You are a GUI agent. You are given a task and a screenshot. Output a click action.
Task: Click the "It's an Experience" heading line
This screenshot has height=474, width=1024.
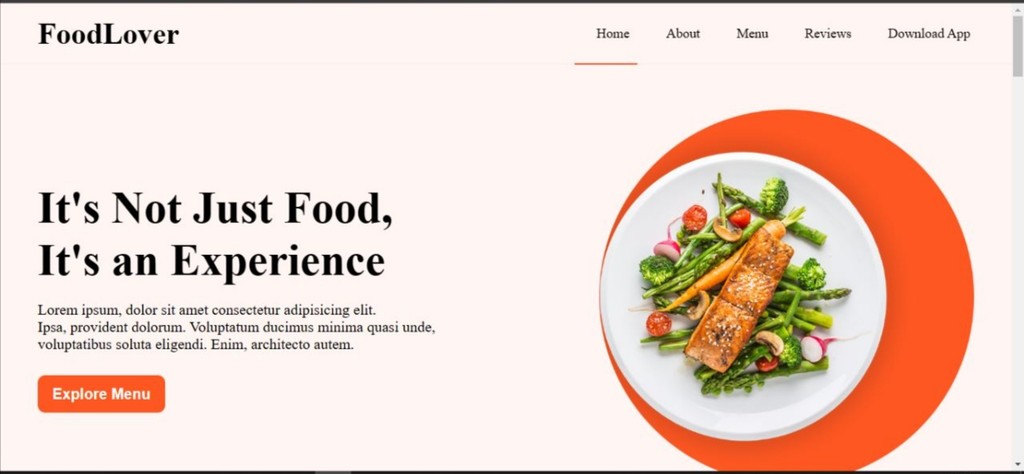coord(212,261)
